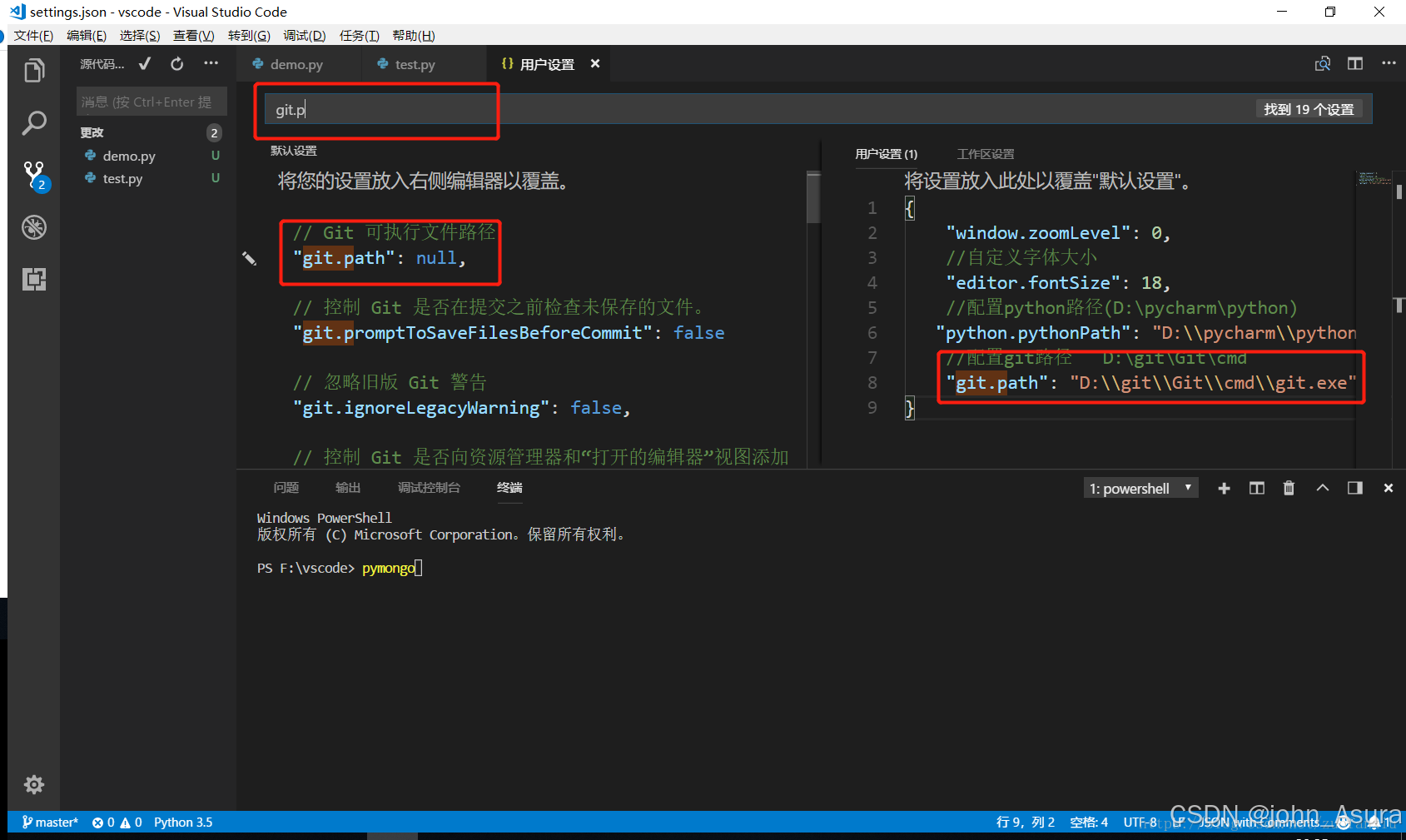Change indentation via 空格: 4
This screenshot has width=1406, height=840.
1089,823
